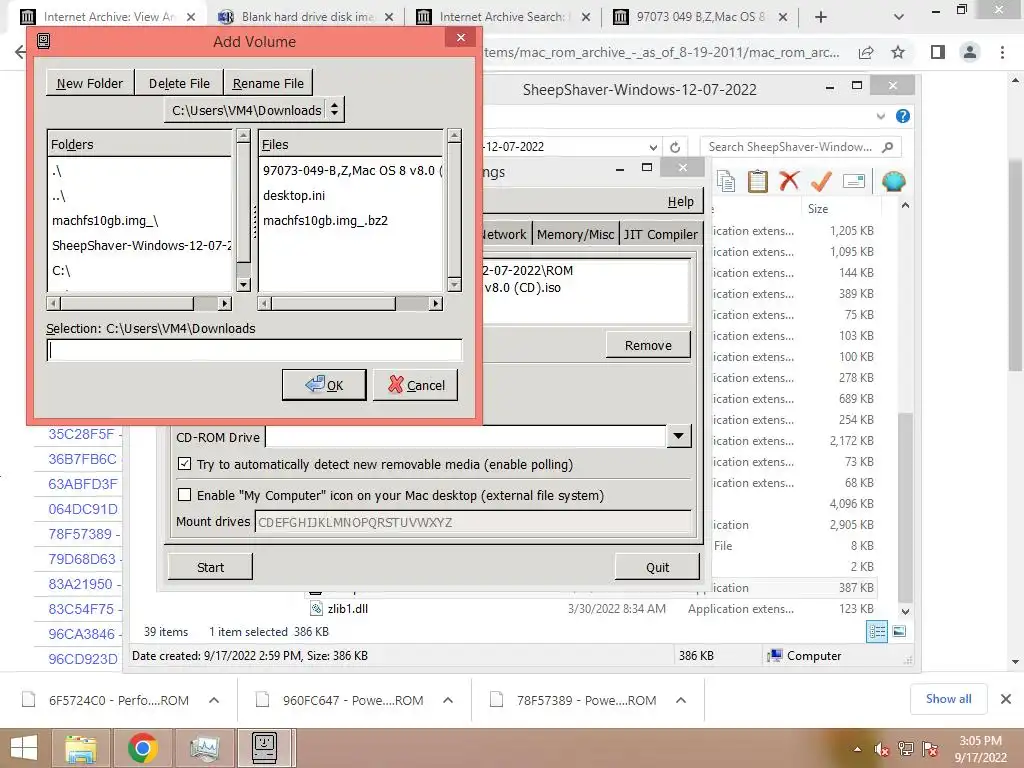Click the Explorer paste clipboard icon
The height and width of the screenshot is (768, 1024).
click(x=757, y=180)
